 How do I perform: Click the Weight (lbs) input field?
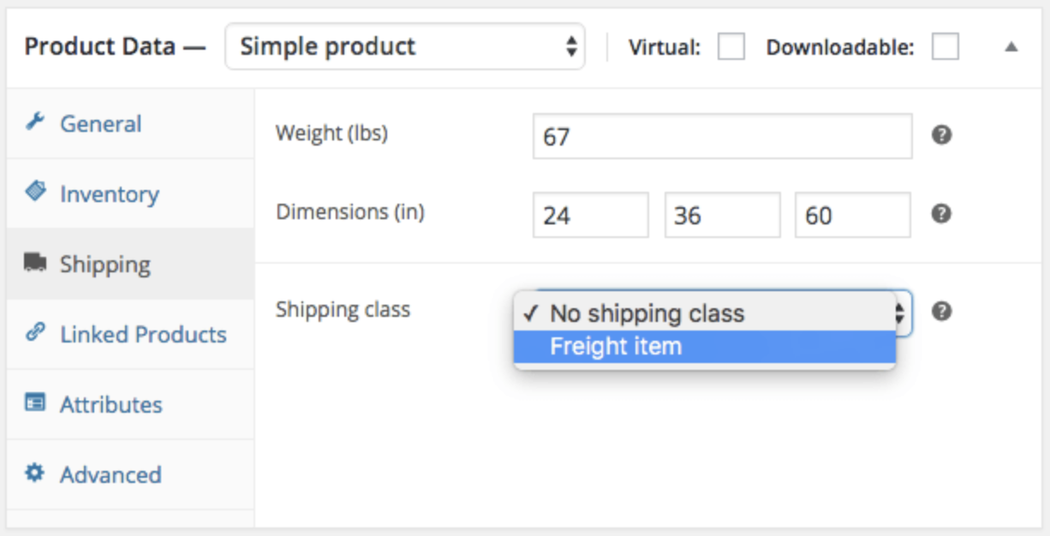pyautogui.click(x=722, y=136)
